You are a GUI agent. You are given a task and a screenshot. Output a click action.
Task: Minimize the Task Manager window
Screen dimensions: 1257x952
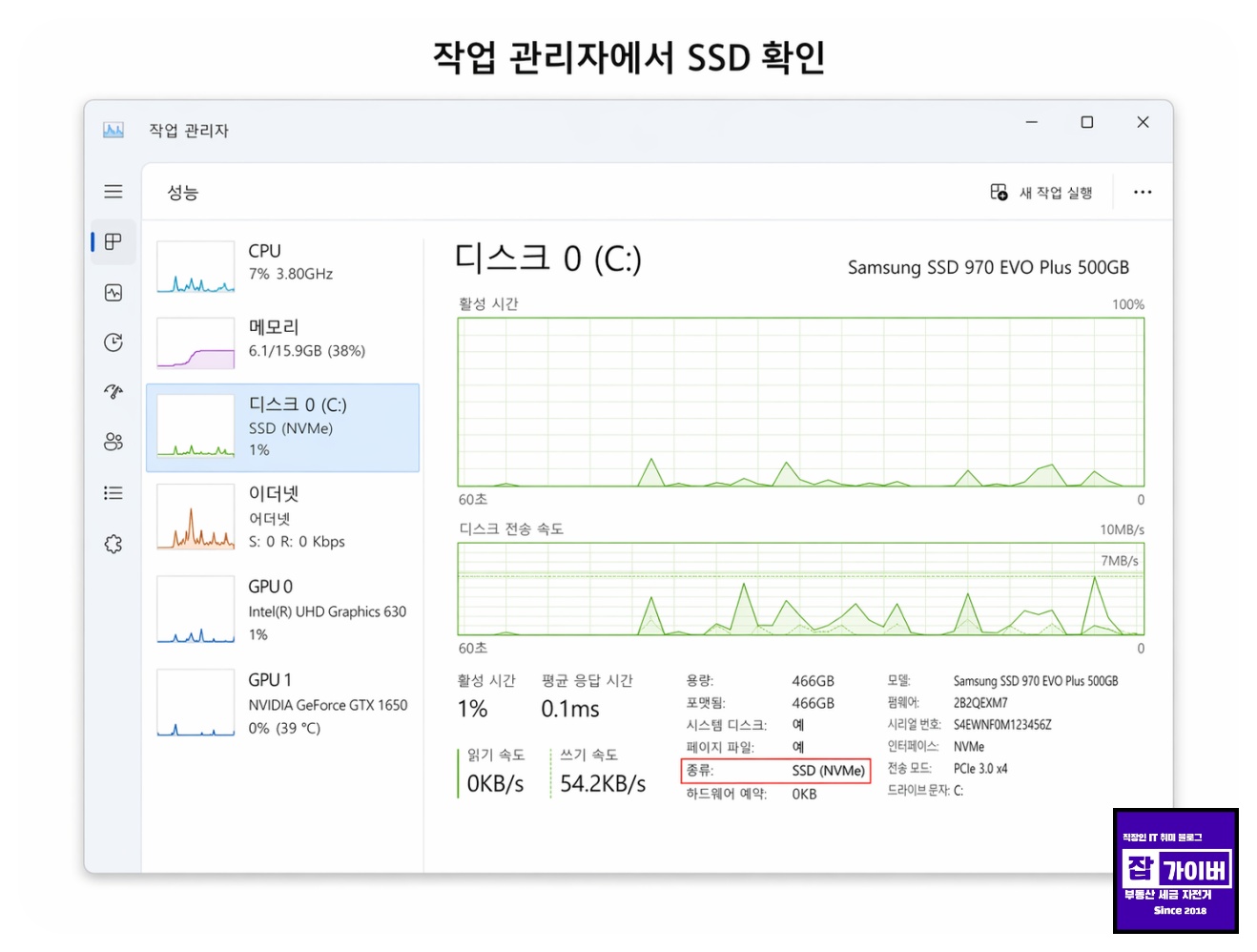(x=1031, y=122)
